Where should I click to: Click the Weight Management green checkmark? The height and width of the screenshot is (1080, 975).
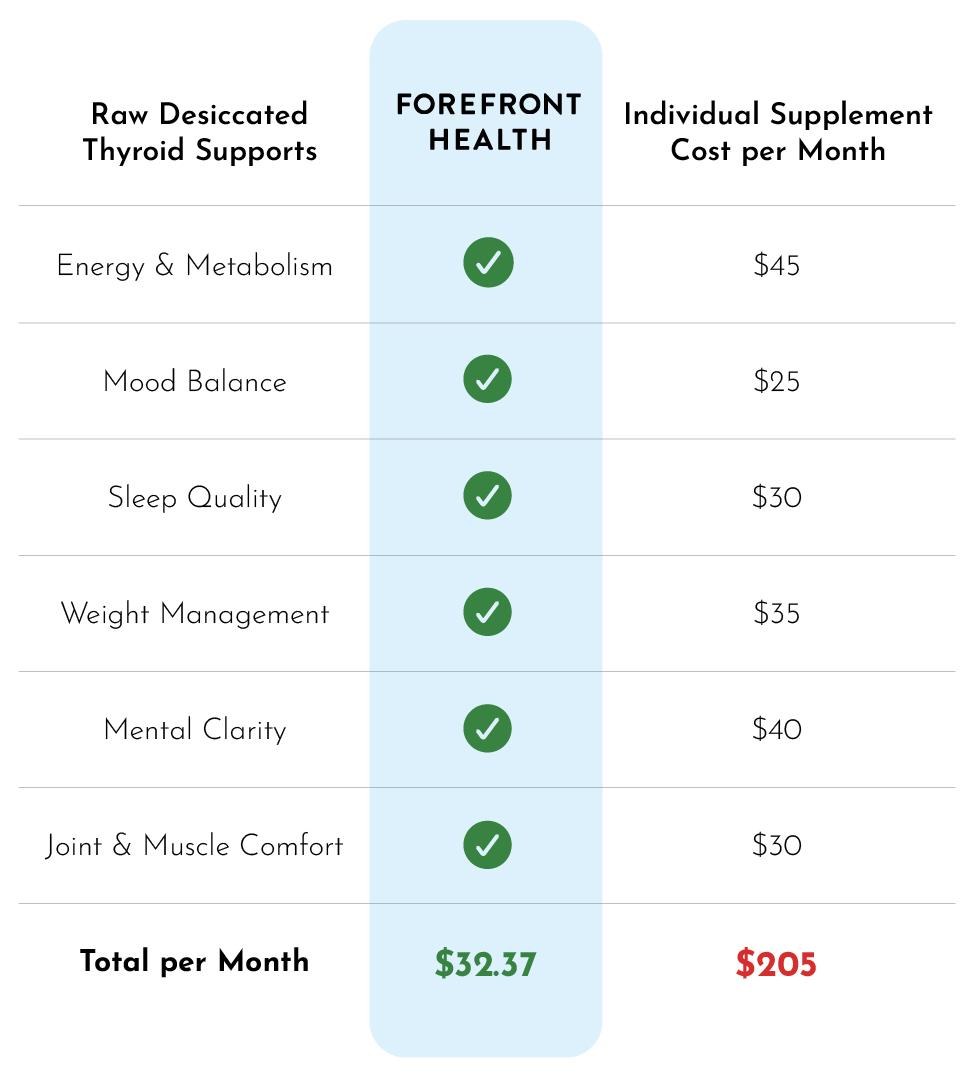tap(488, 612)
